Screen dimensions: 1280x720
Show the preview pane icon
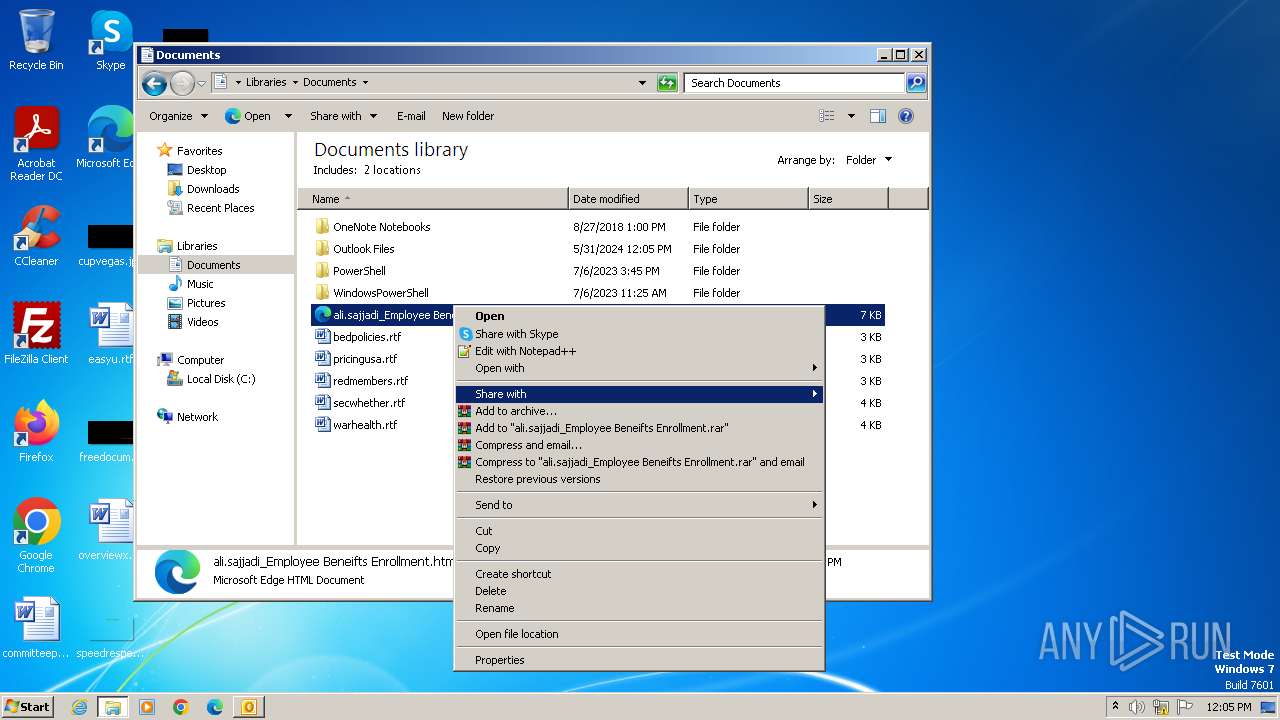coord(877,116)
